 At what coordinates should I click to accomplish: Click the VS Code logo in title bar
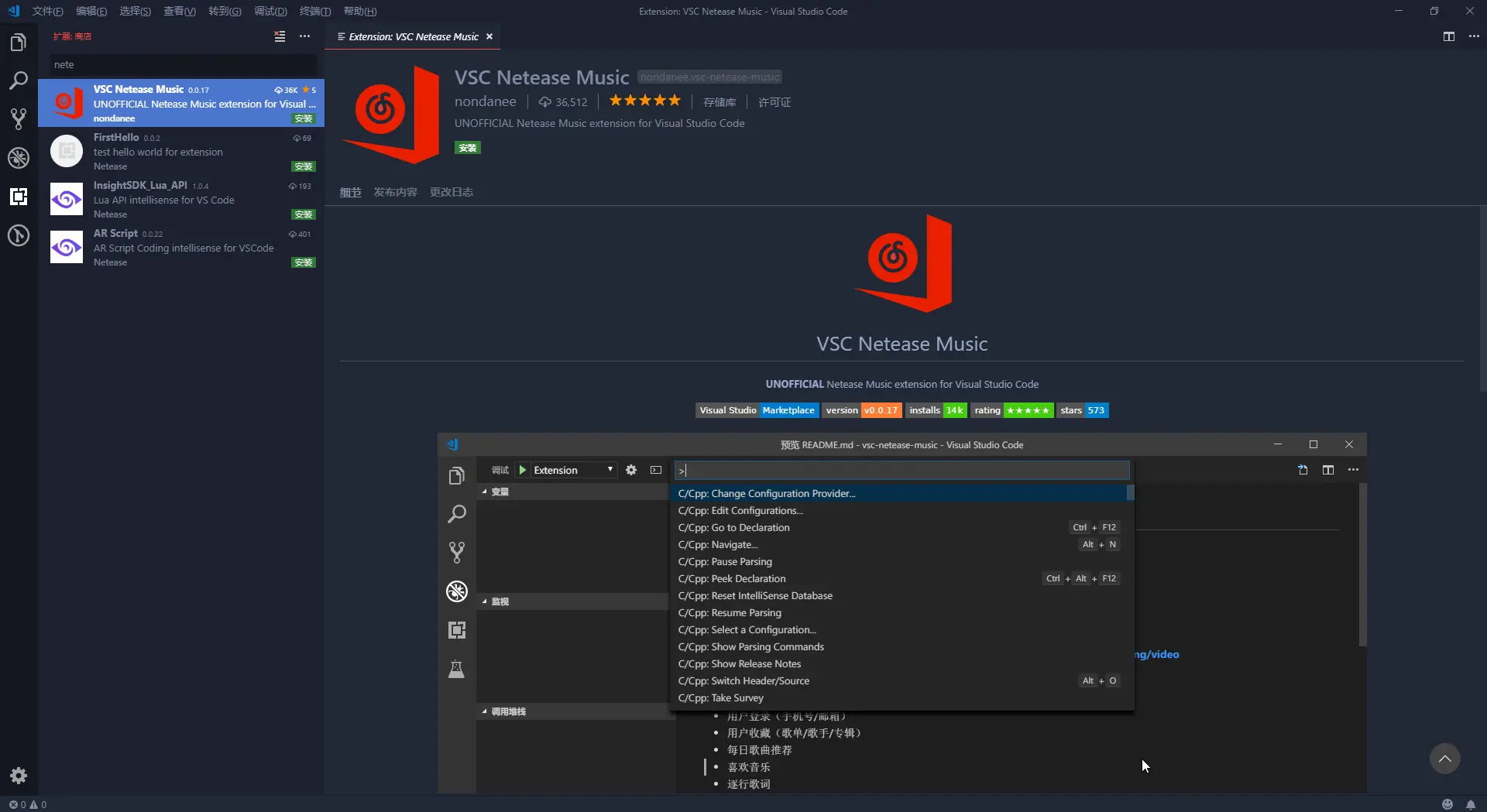[x=13, y=11]
